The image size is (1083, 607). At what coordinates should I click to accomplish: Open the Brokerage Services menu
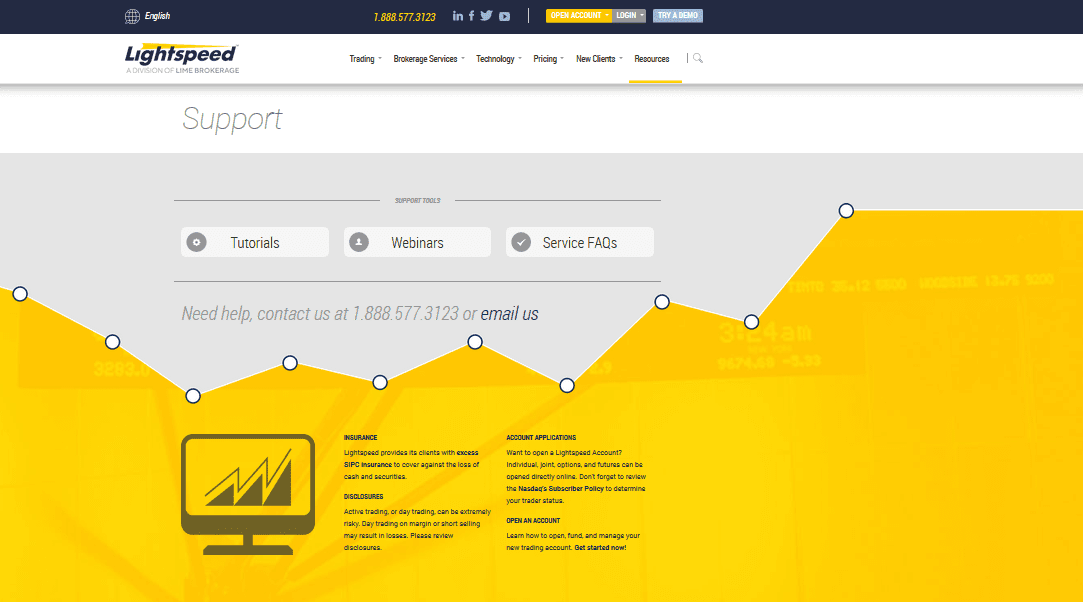point(429,59)
